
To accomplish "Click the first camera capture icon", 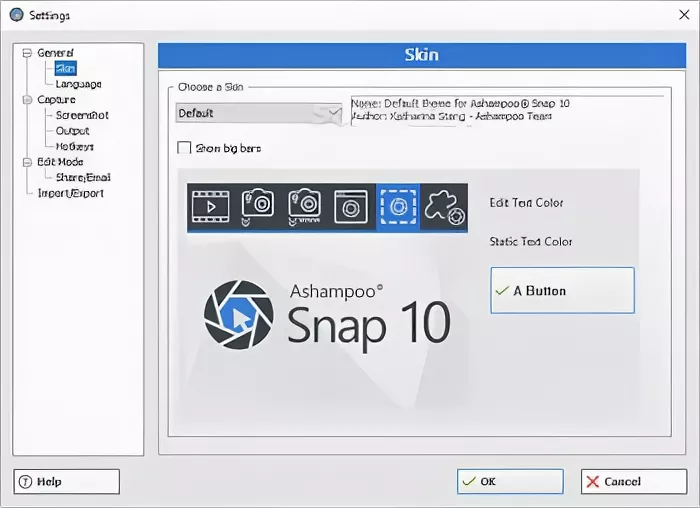I will [x=257, y=205].
